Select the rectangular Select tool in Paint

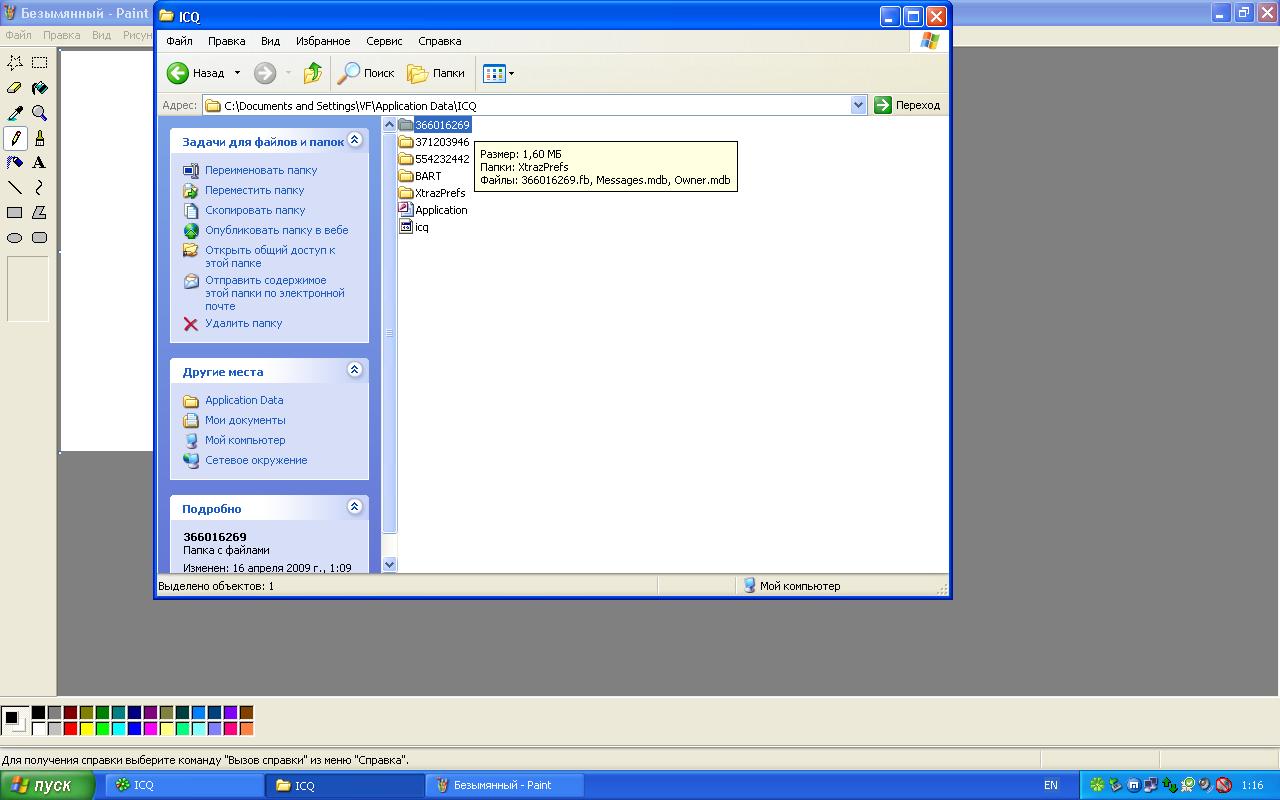[x=40, y=63]
